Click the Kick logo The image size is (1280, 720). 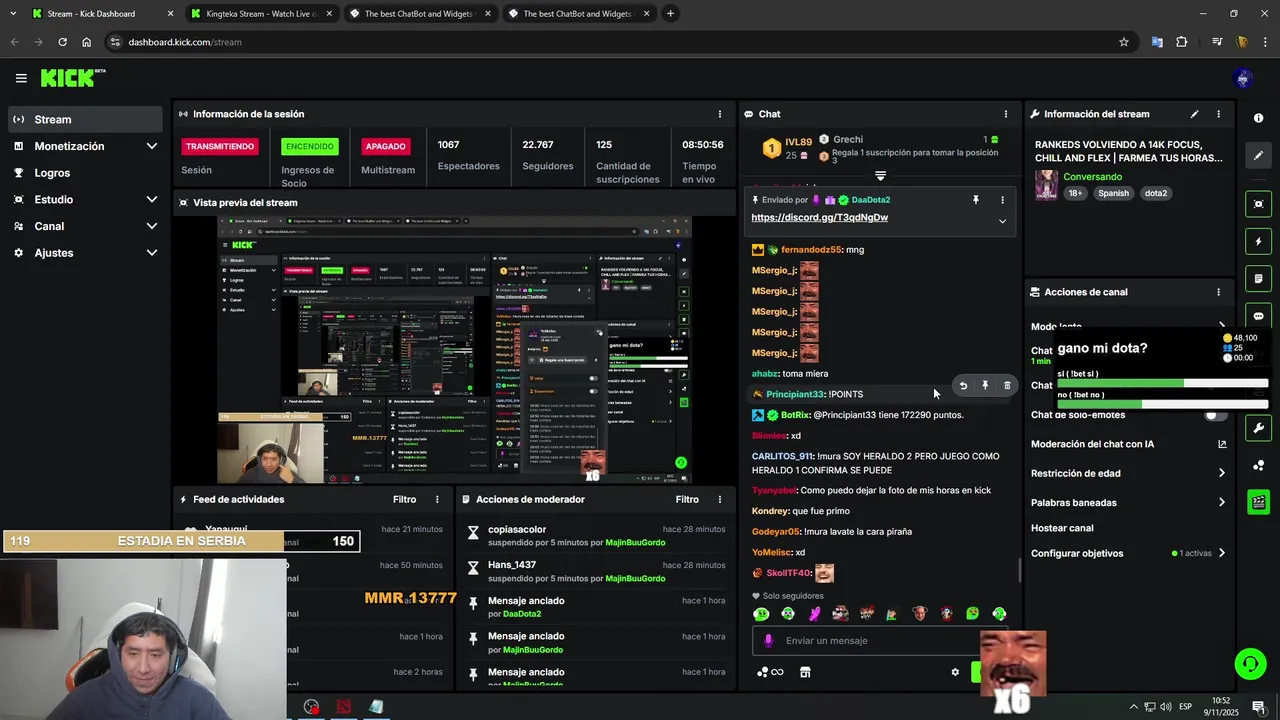[72, 78]
